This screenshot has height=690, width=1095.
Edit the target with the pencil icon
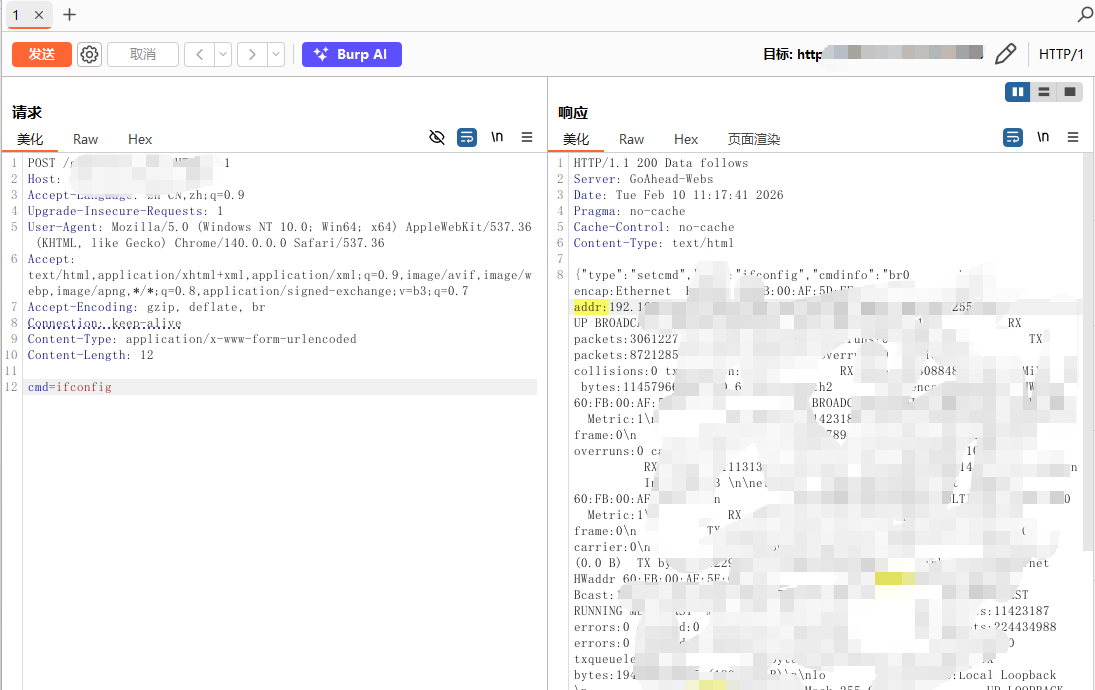(1006, 54)
